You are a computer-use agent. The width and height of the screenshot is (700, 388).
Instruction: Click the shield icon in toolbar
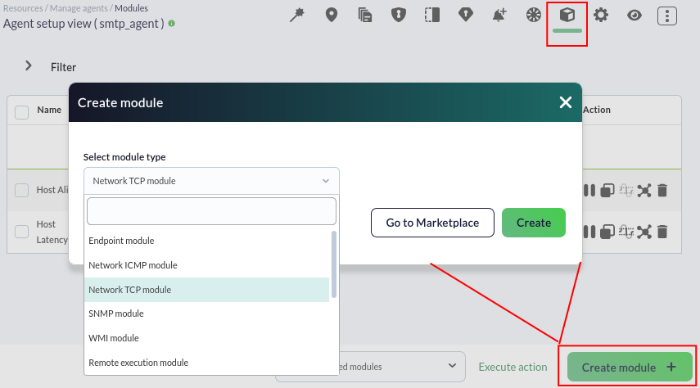[399, 15]
